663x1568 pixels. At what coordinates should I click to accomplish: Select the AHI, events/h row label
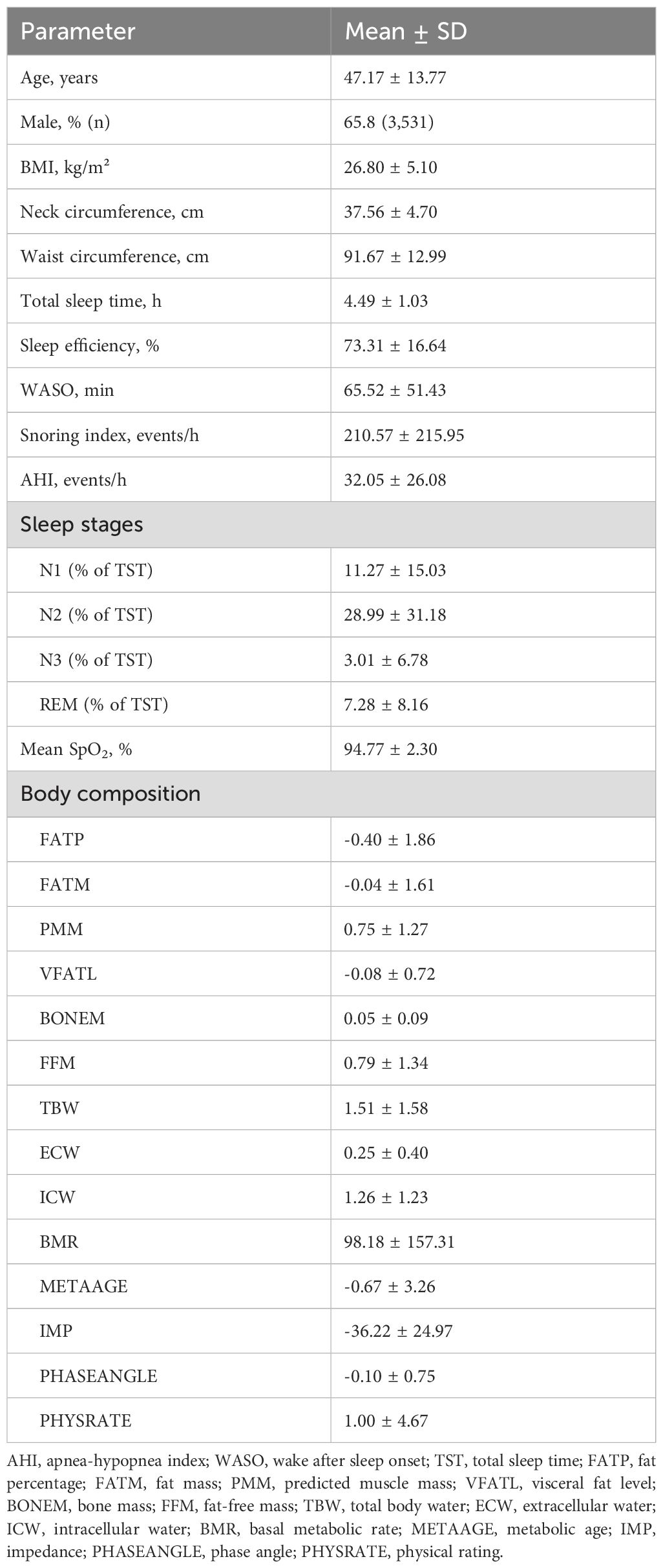73,480
